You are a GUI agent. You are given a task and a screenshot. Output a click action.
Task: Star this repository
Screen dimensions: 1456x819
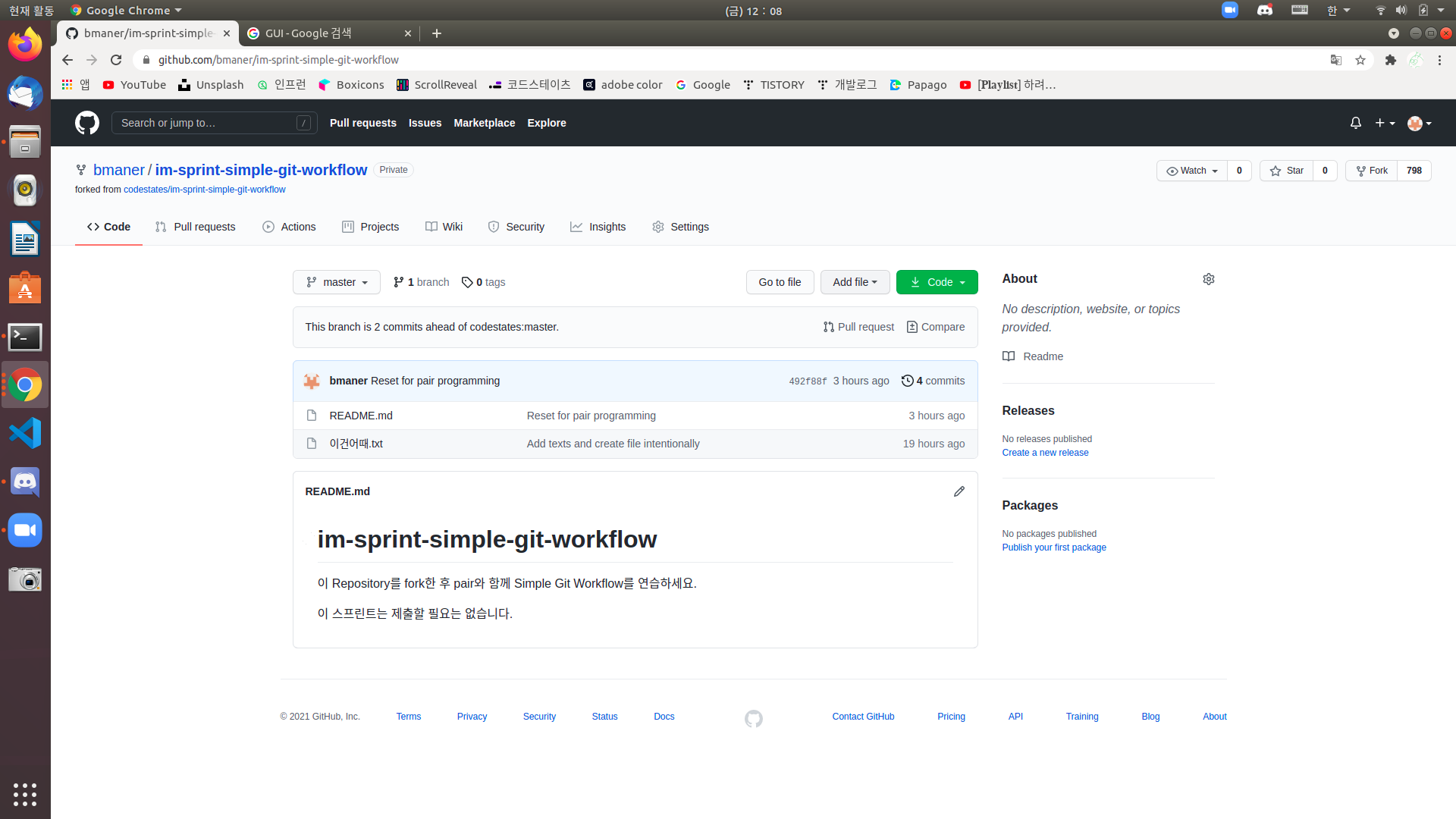1287,171
